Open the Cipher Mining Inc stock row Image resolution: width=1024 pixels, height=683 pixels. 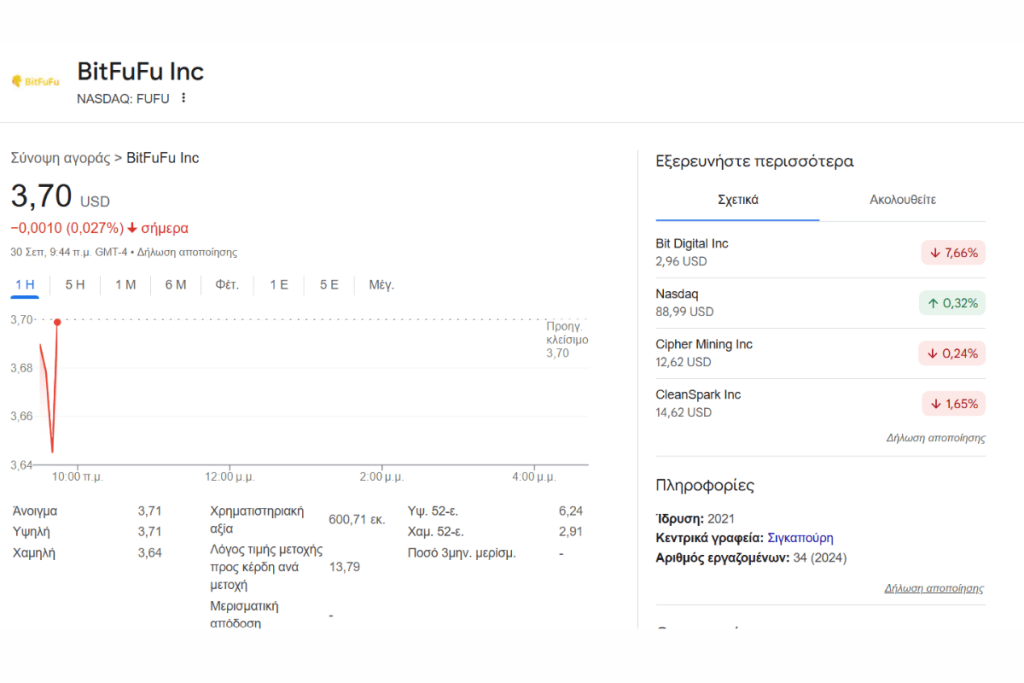[820, 353]
